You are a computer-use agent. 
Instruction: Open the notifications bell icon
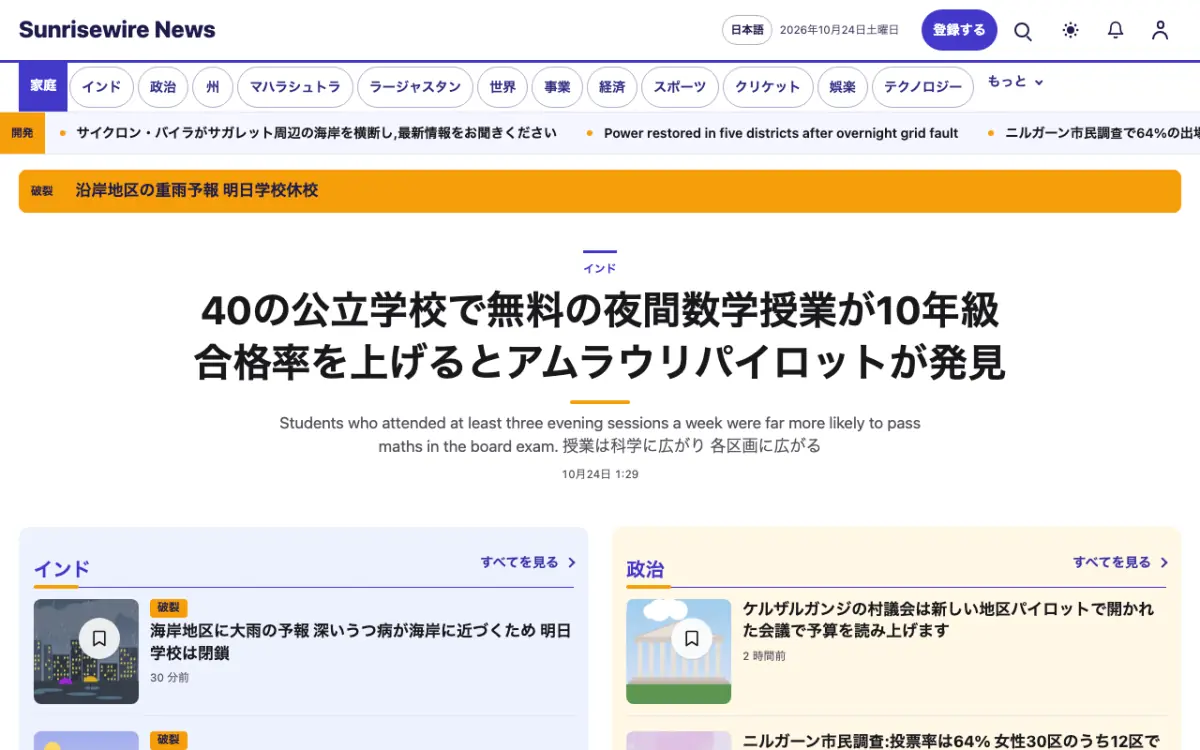pos(1116,30)
